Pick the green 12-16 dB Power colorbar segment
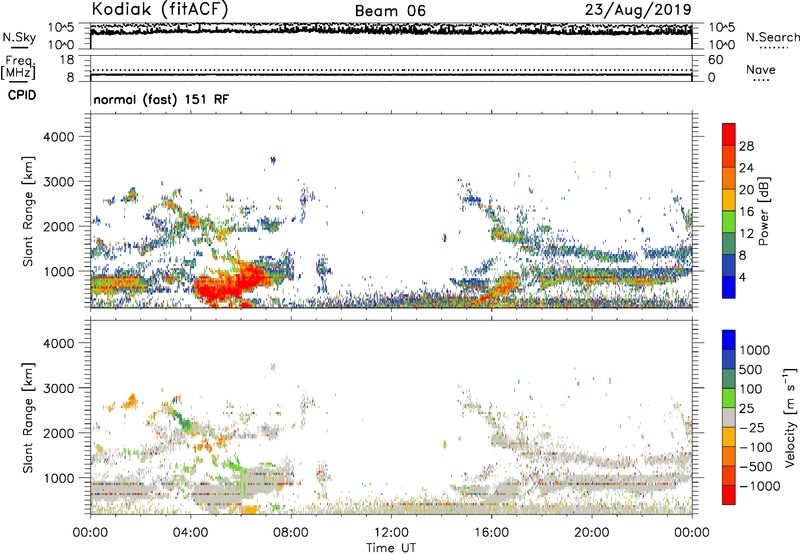 coord(729,222)
